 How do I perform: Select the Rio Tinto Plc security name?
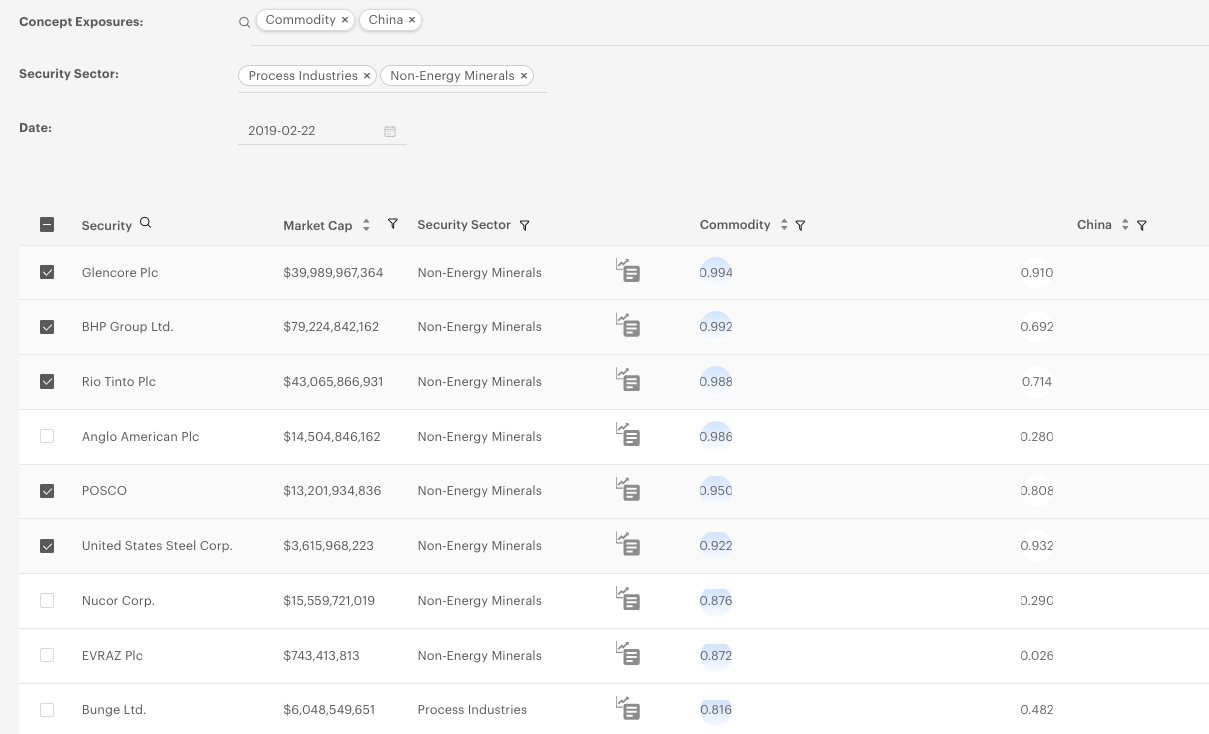pos(119,381)
